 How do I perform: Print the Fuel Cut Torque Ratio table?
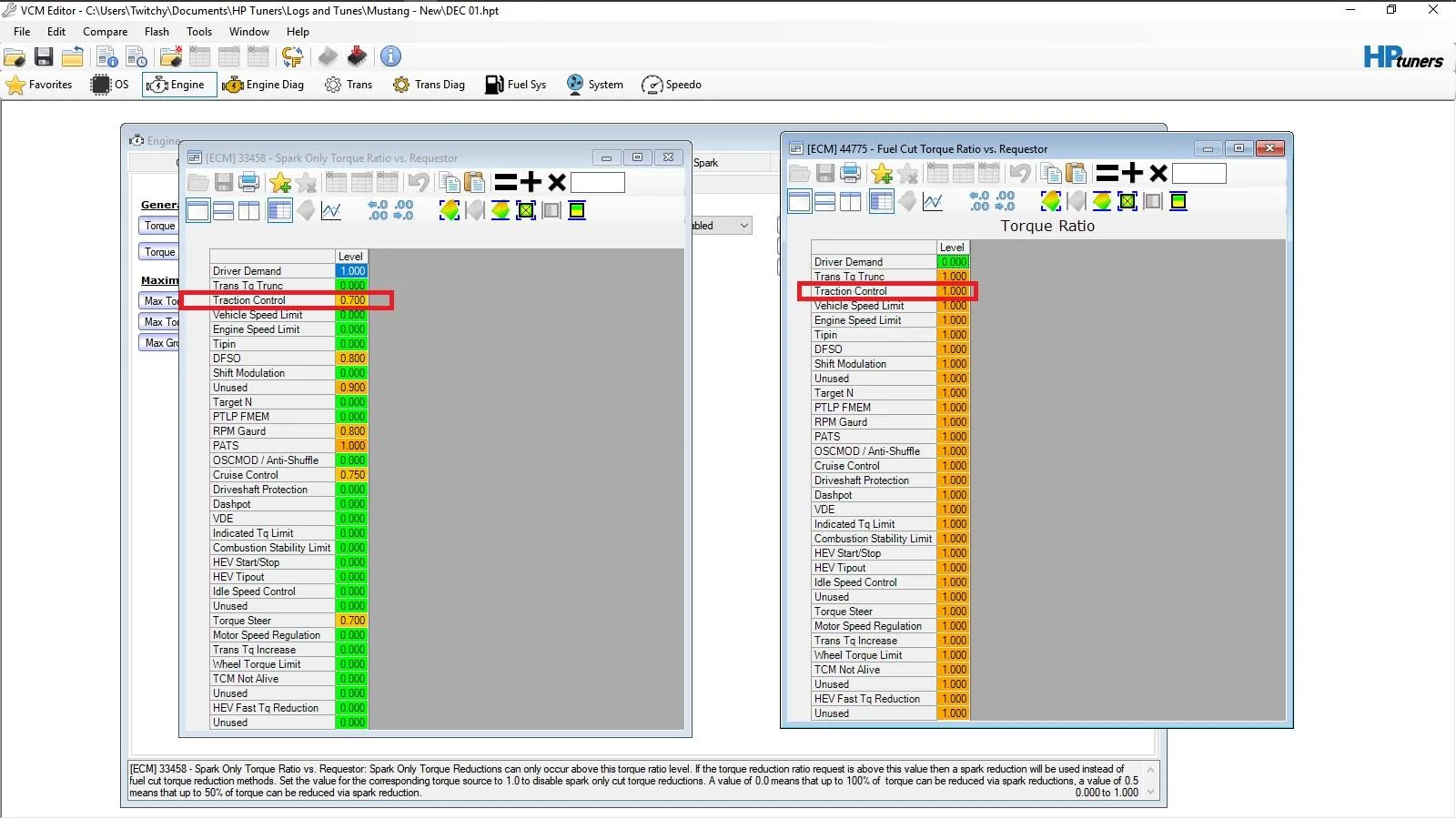click(x=851, y=173)
